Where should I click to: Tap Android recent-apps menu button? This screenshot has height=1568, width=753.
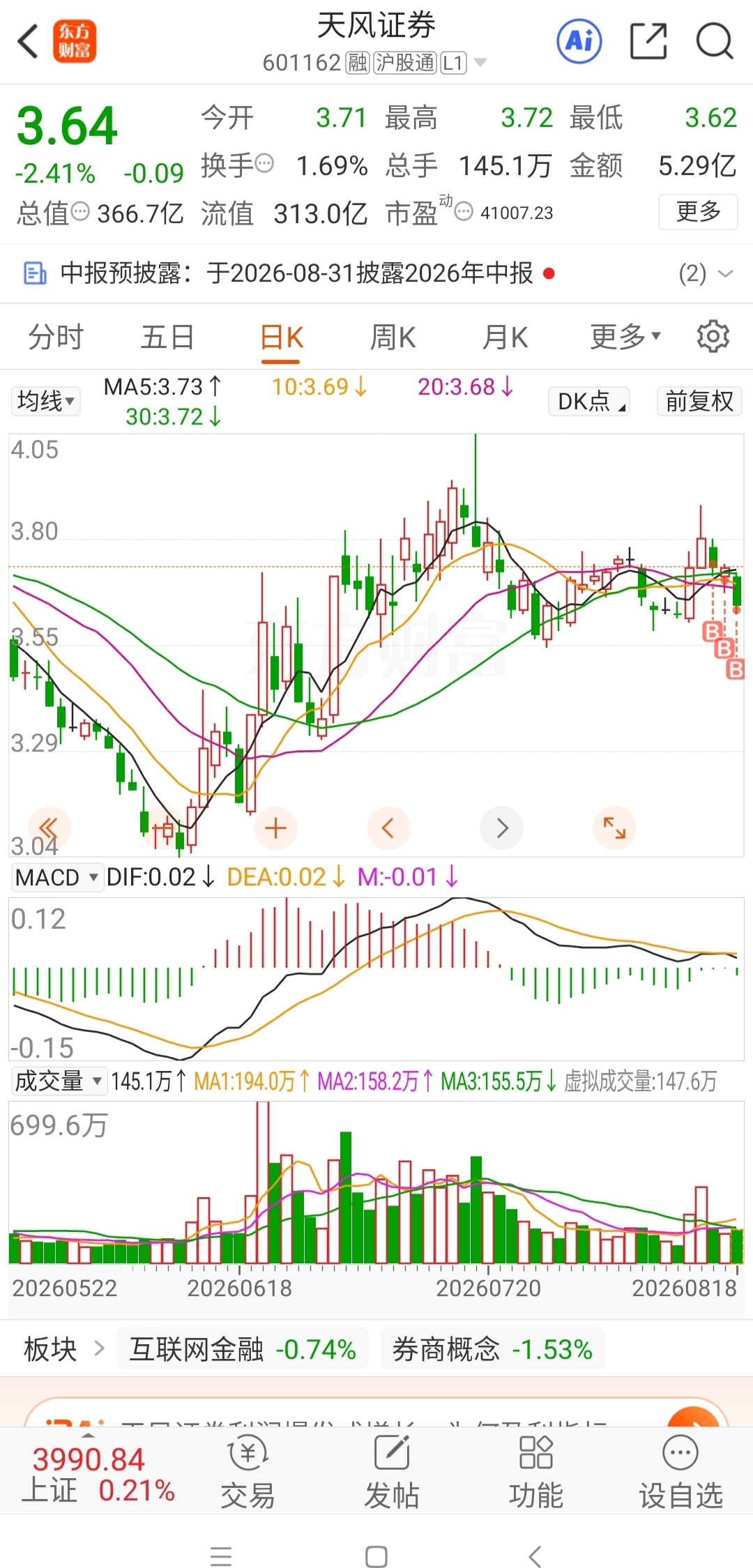(221, 1556)
